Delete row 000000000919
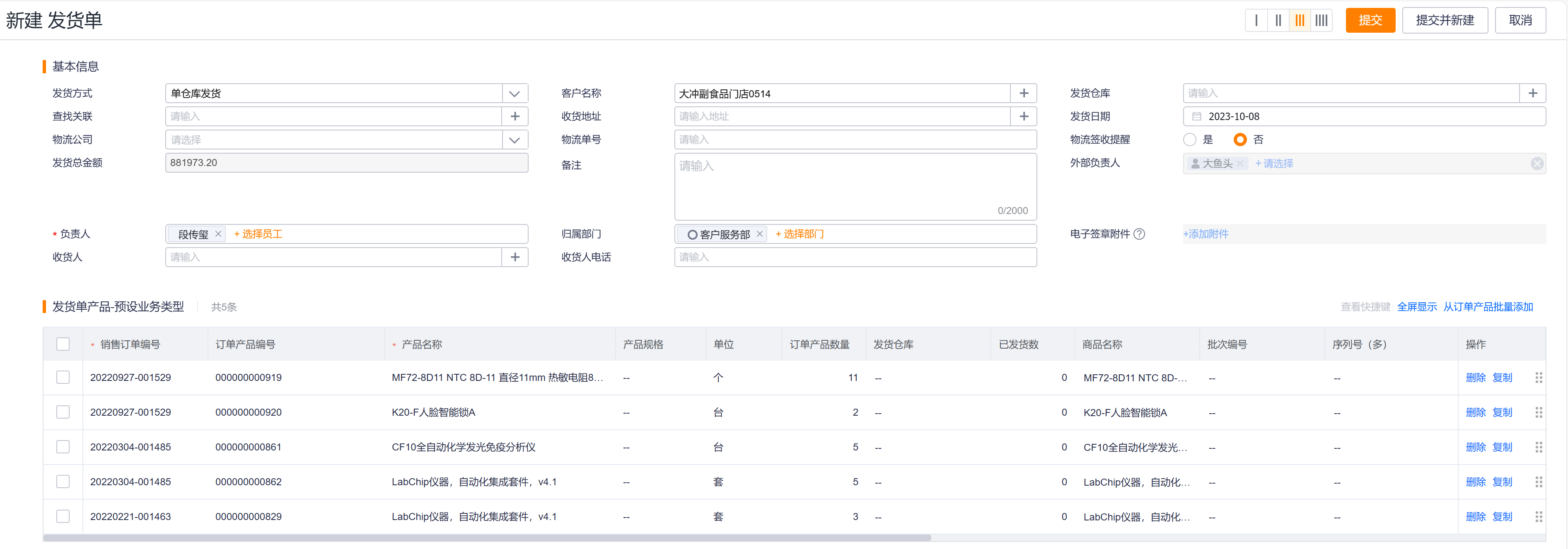Image resolution: width=1568 pixels, height=549 pixels. pyautogui.click(x=1476, y=377)
